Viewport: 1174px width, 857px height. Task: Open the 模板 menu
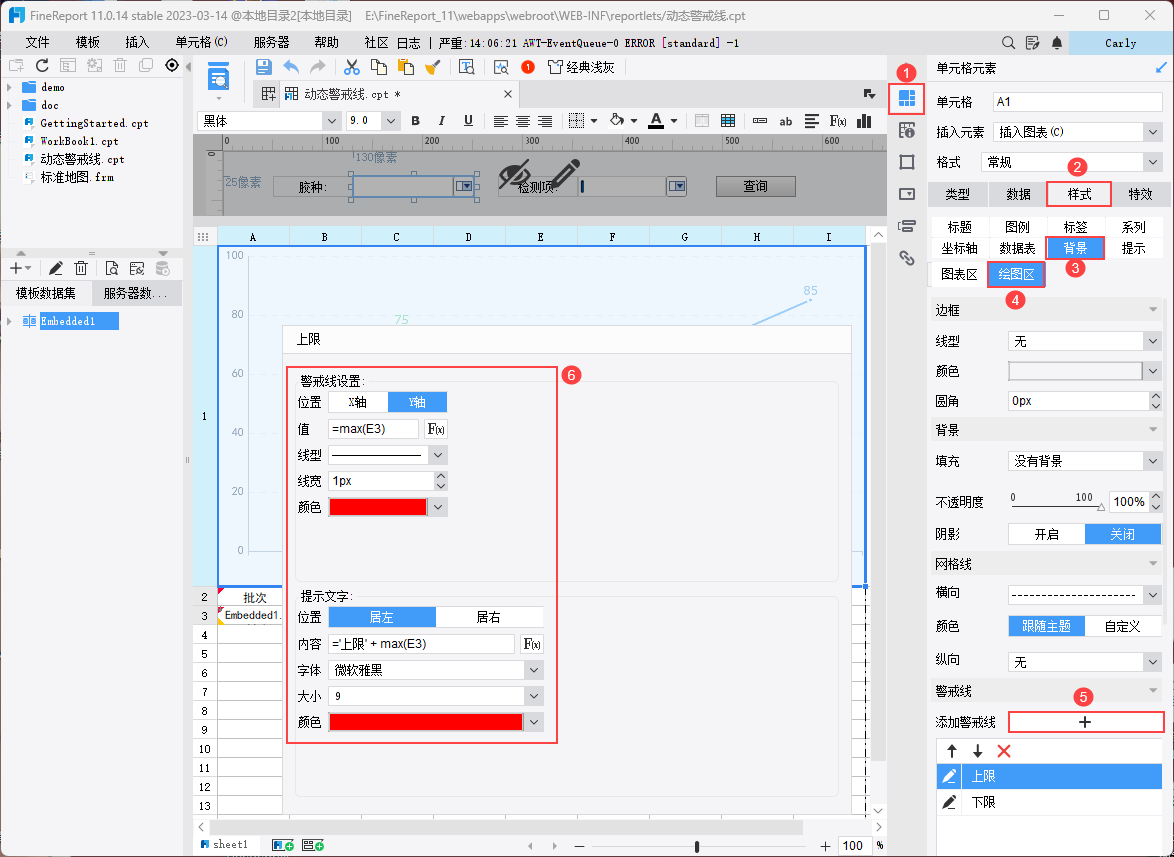click(x=88, y=43)
